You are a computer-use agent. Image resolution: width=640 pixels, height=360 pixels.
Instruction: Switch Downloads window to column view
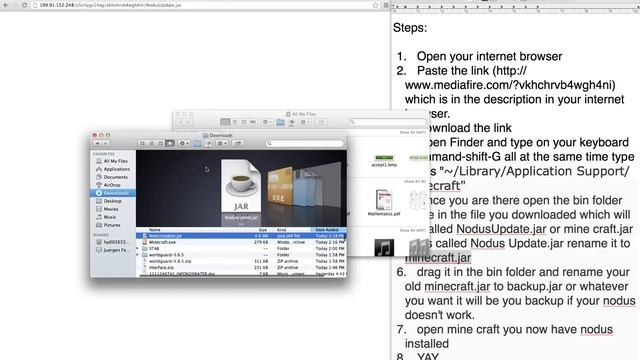(160, 143)
